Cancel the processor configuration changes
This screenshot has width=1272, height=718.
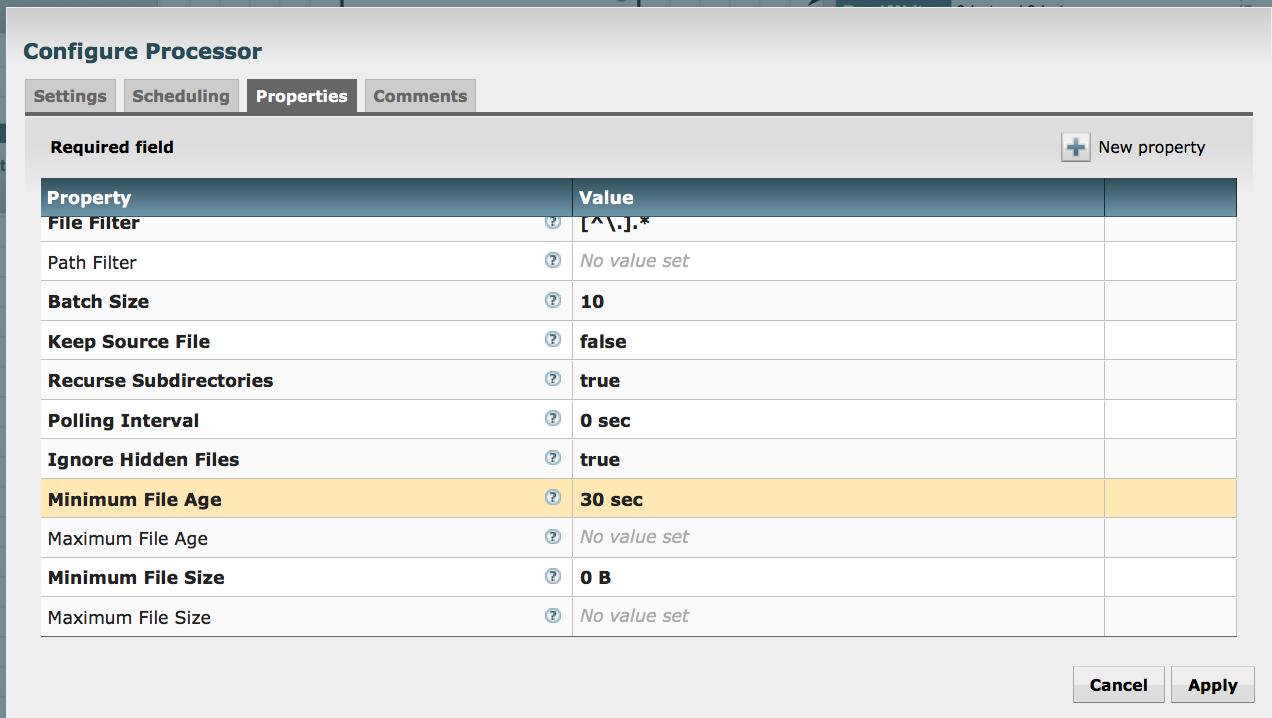[x=1118, y=684]
